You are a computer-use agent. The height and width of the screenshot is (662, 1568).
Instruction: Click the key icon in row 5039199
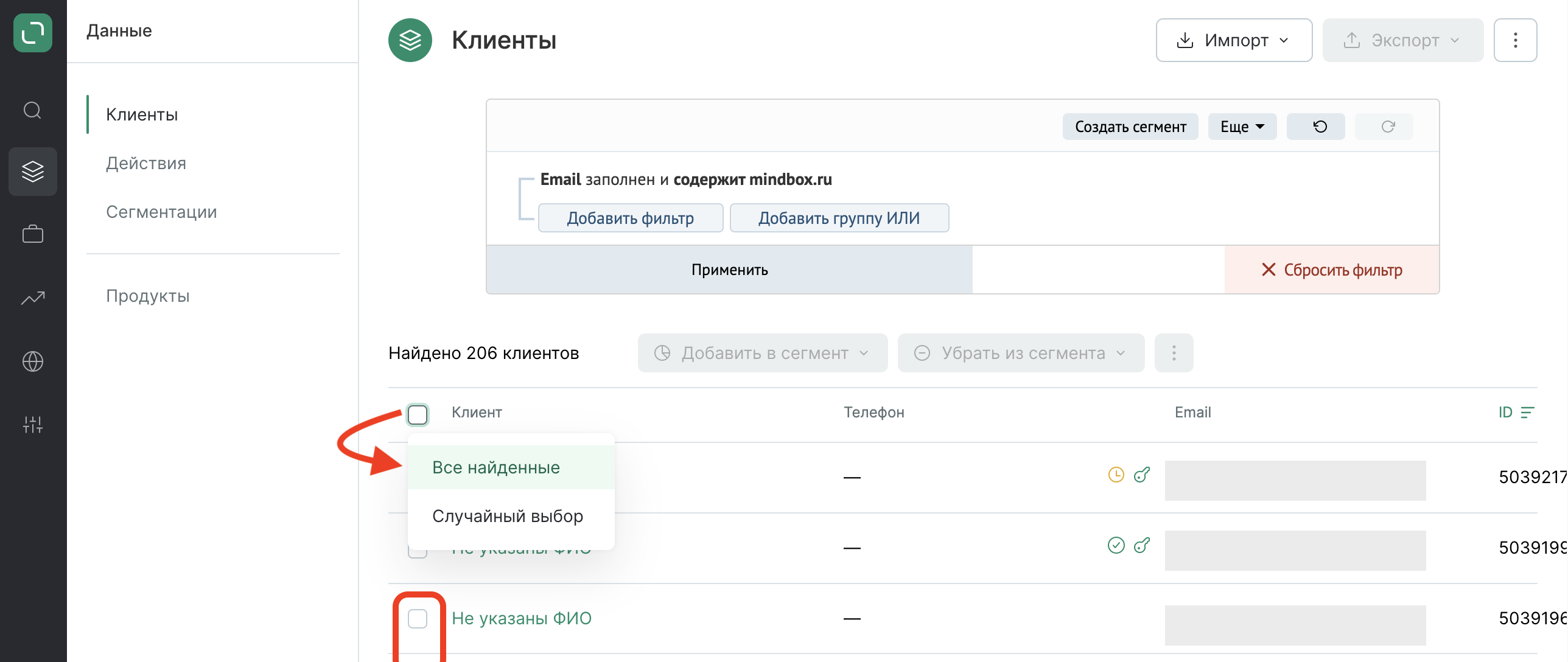coord(1142,545)
